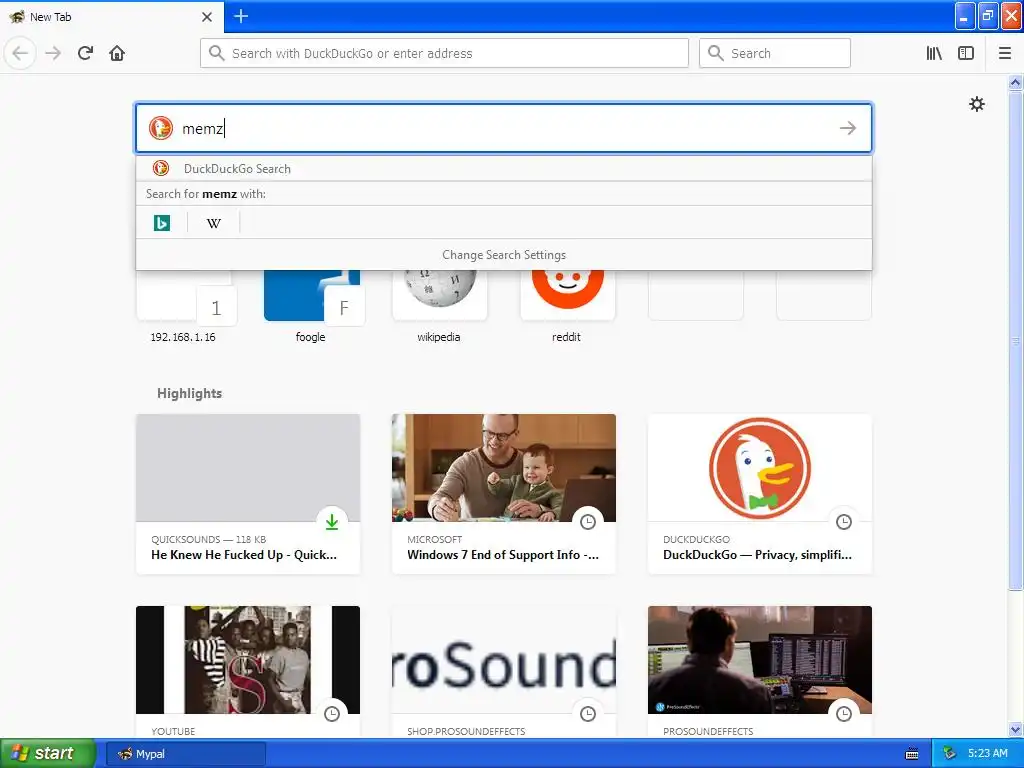Click the vertical scrollbar thumb
Image resolution: width=1024 pixels, height=768 pixels.
tap(1015, 340)
